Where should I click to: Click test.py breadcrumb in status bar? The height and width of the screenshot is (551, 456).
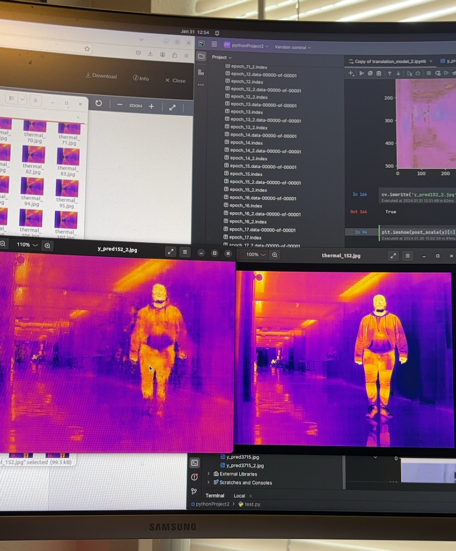pyautogui.click(x=249, y=504)
